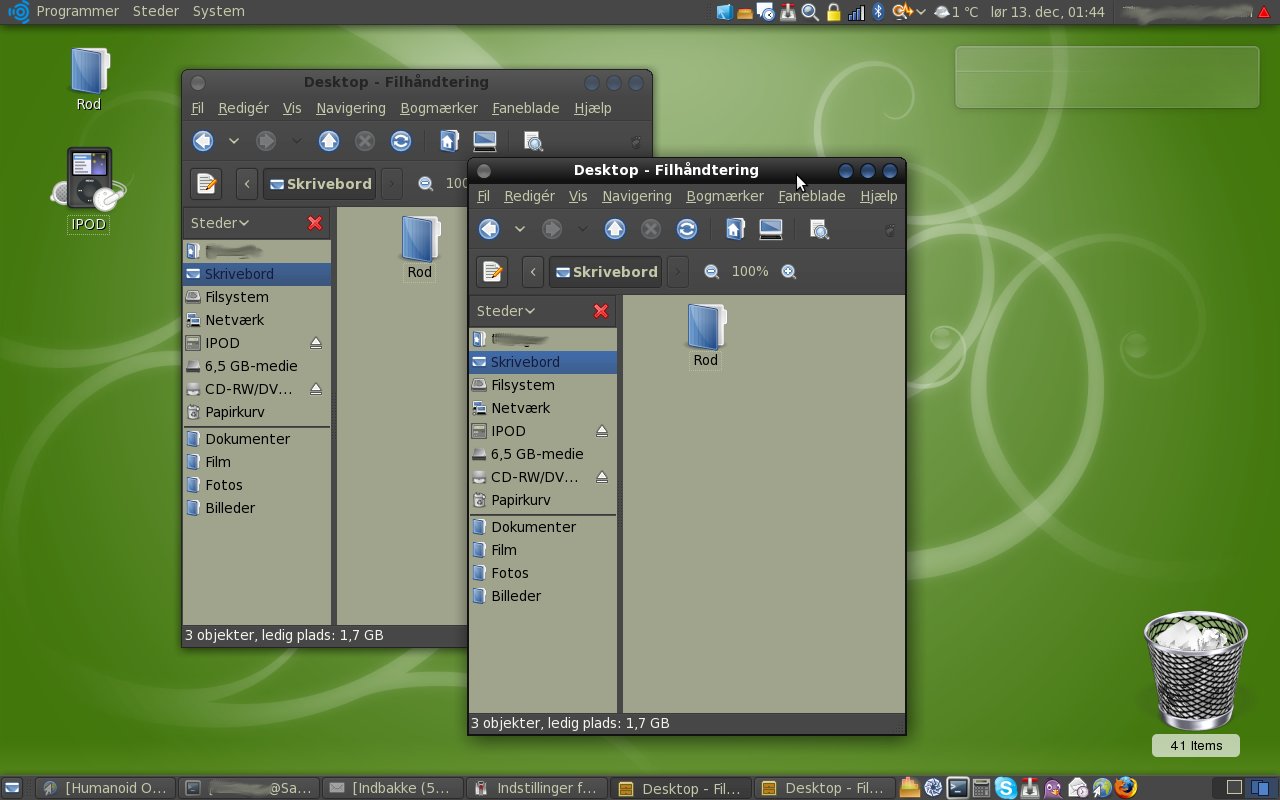Open Hjælp menu in back window
This screenshot has height=800, width=1280.
(593, 108)
